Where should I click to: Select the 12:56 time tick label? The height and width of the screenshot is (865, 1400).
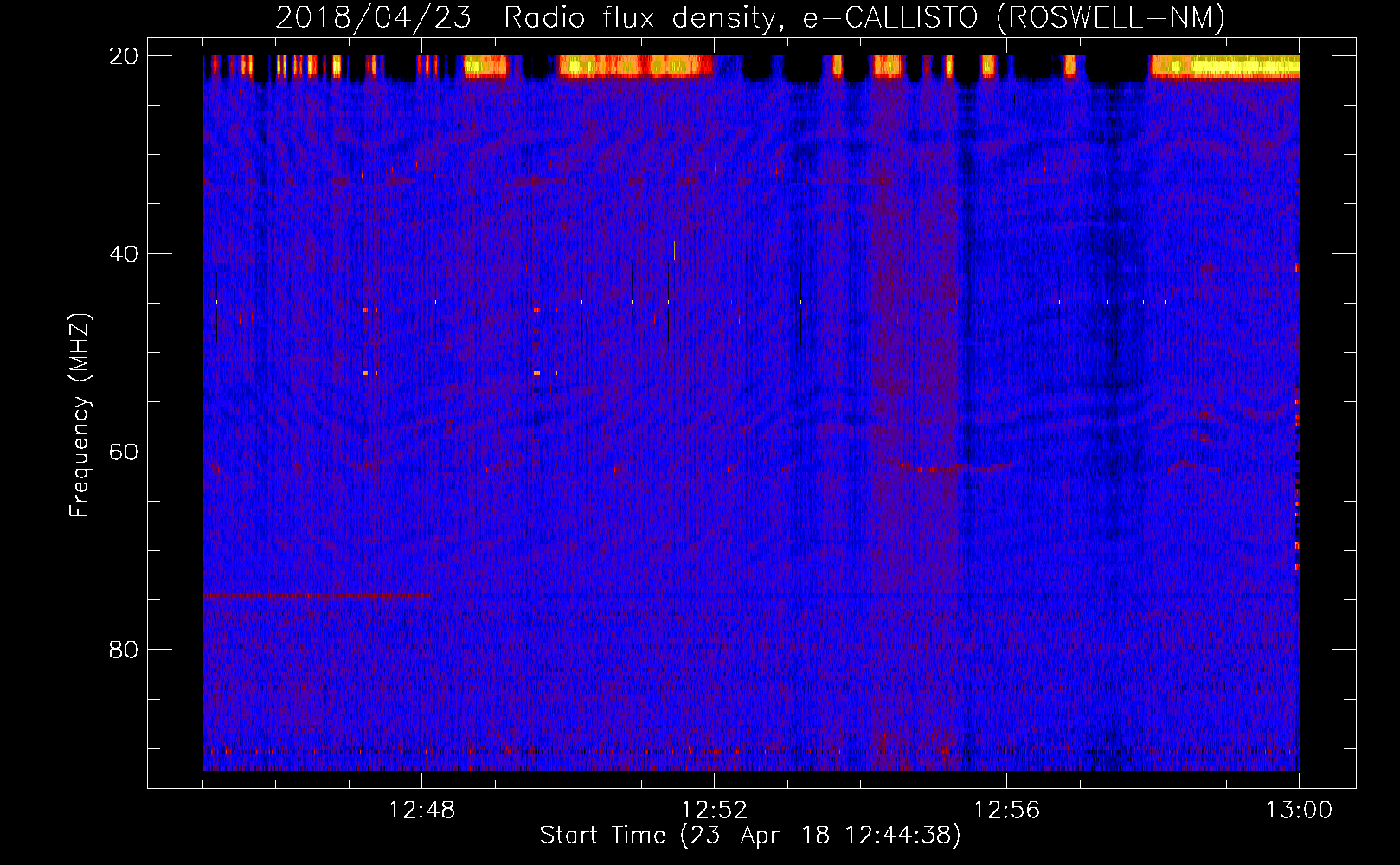coord(1006,811)
